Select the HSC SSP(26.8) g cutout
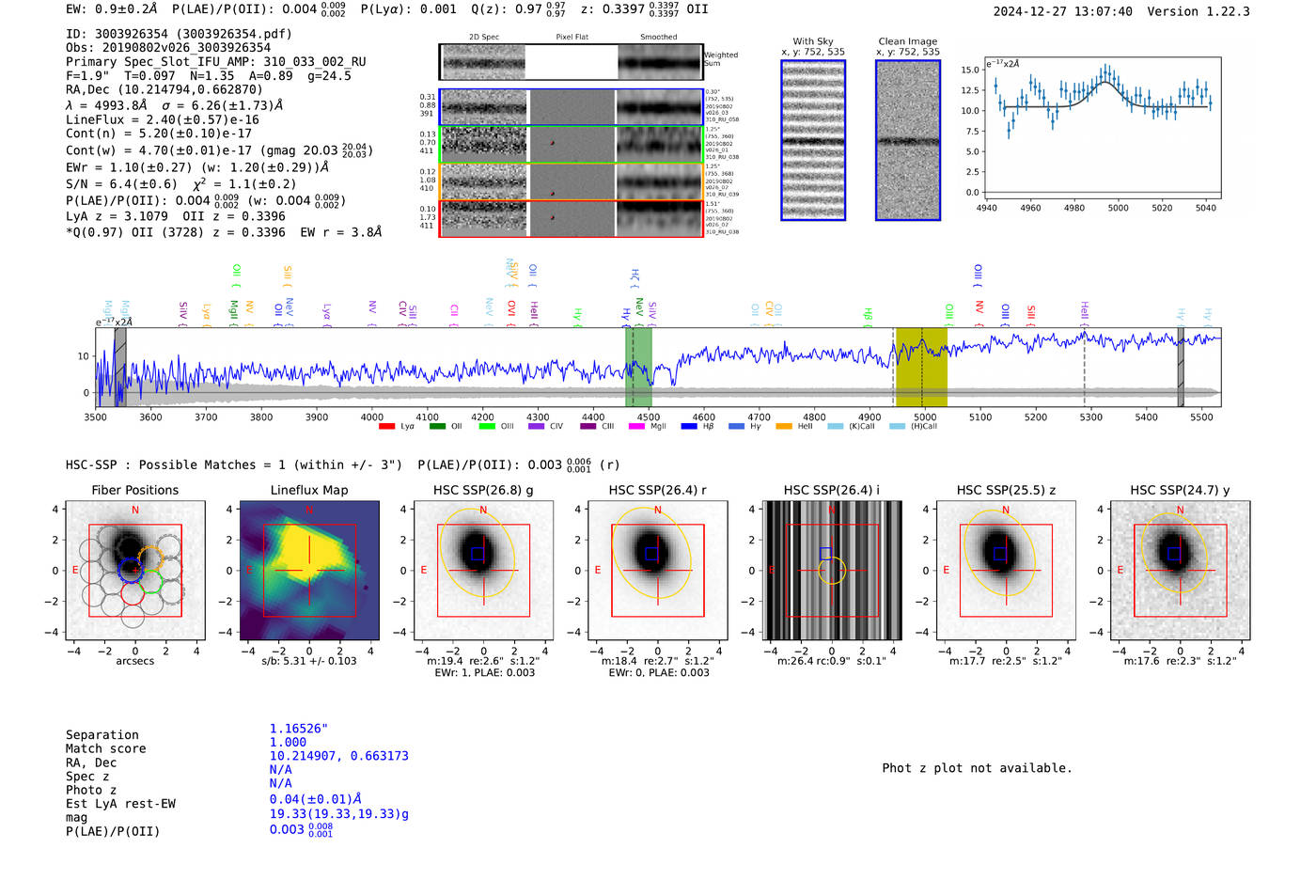Screen dimensions: 1316x896 pos(483,570)
